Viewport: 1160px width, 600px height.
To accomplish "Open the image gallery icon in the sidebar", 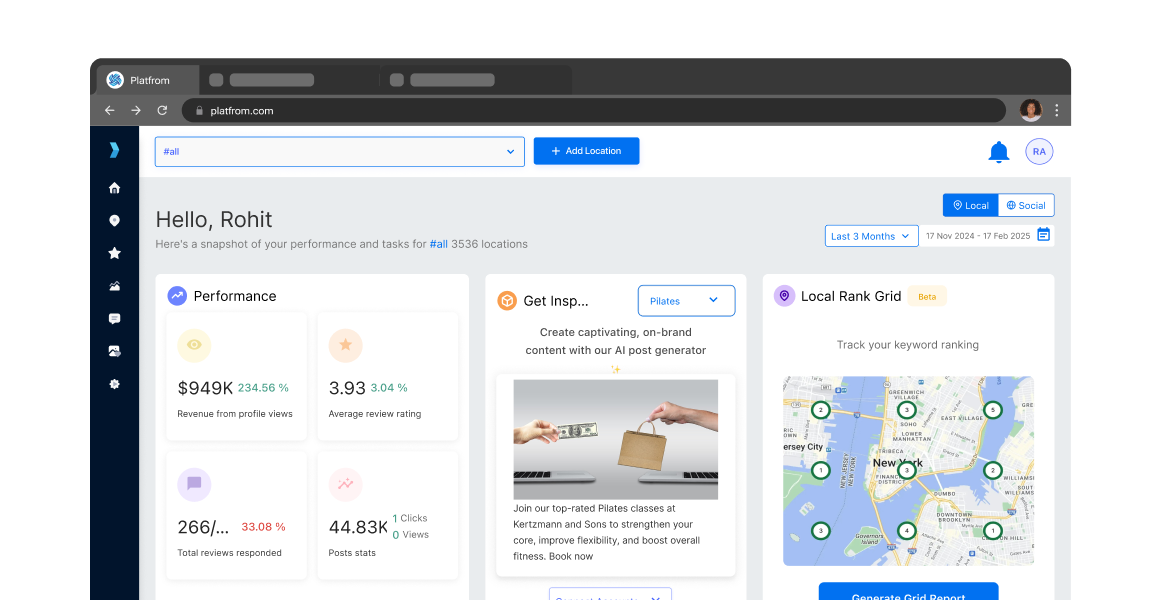I will coord(114,351).
